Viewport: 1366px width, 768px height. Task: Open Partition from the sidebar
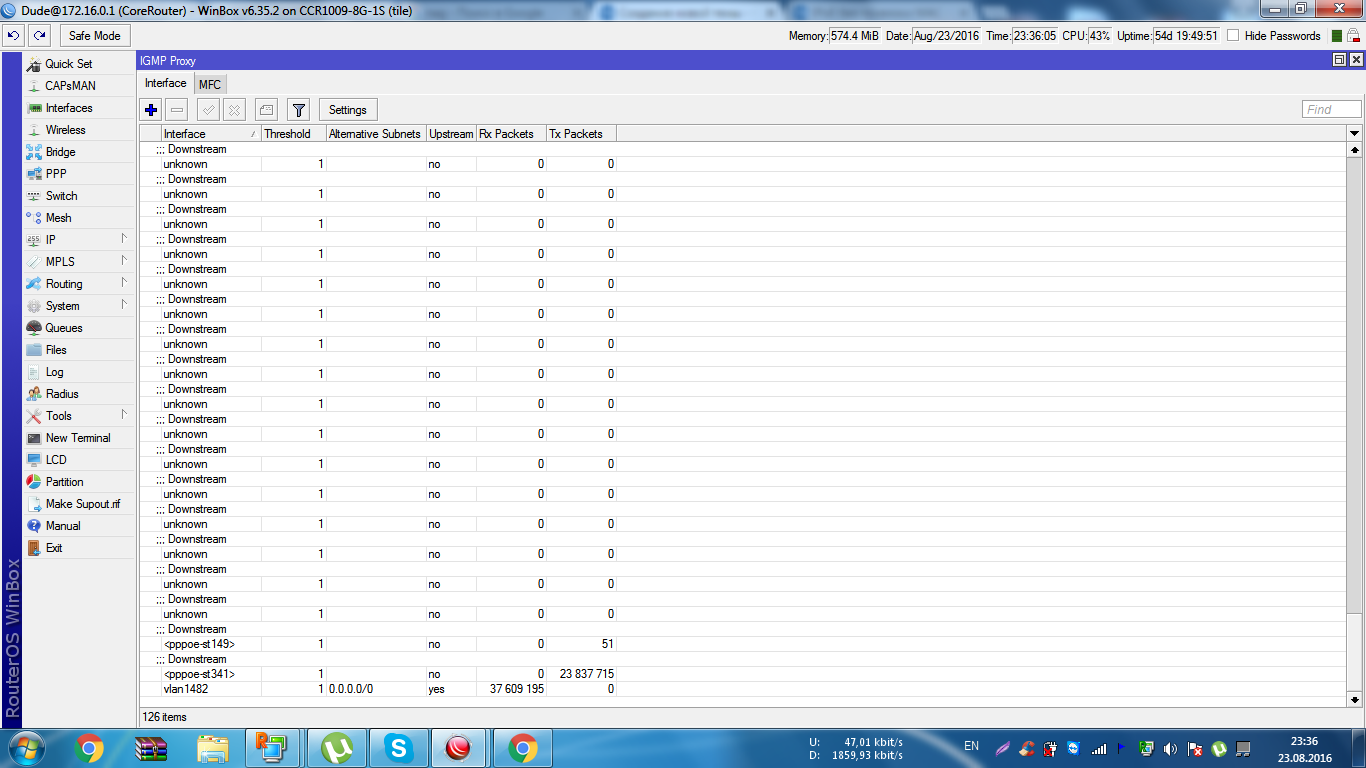coord(79,482)
